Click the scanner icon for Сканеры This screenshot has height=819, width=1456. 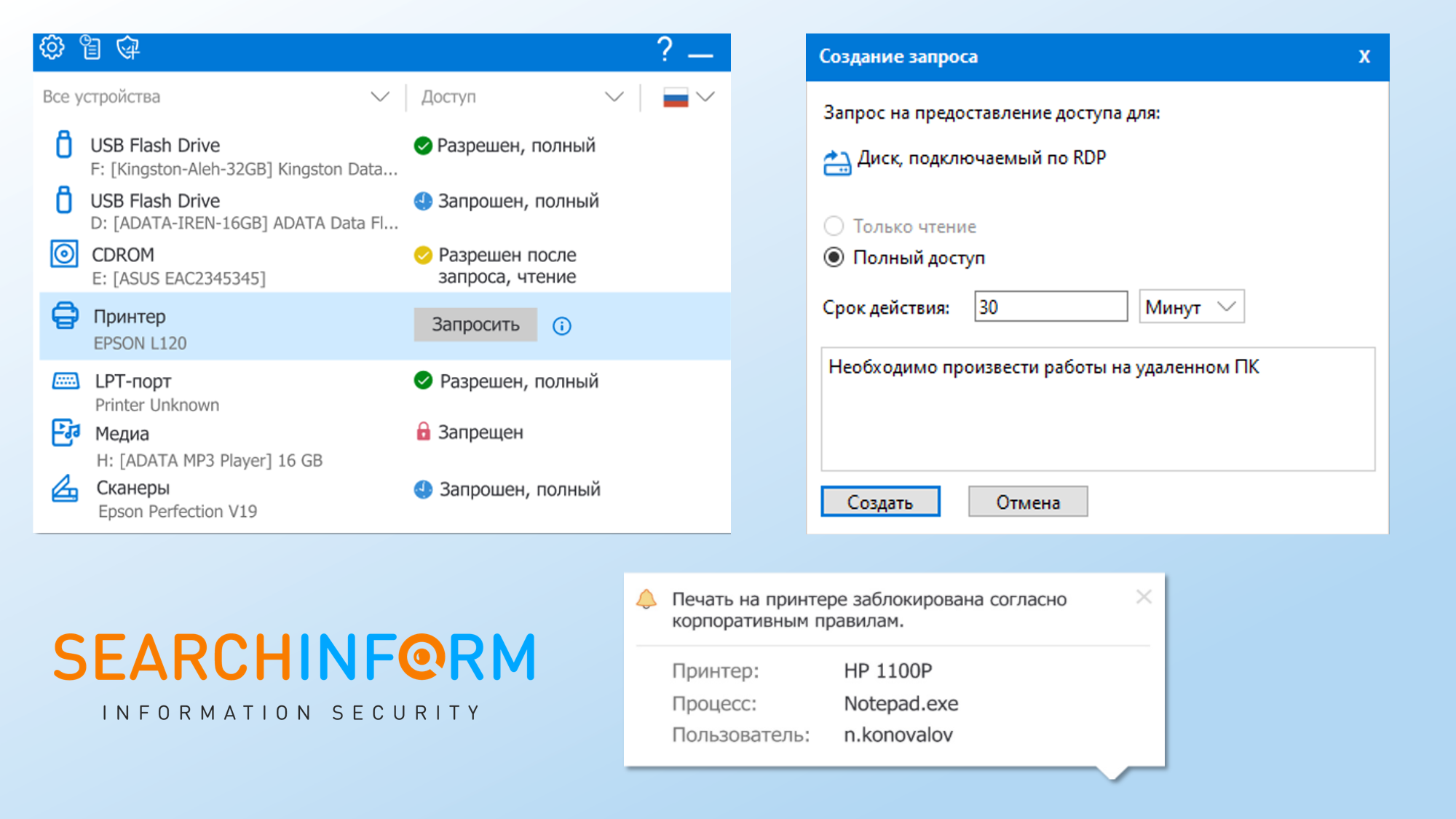(65, 488)
